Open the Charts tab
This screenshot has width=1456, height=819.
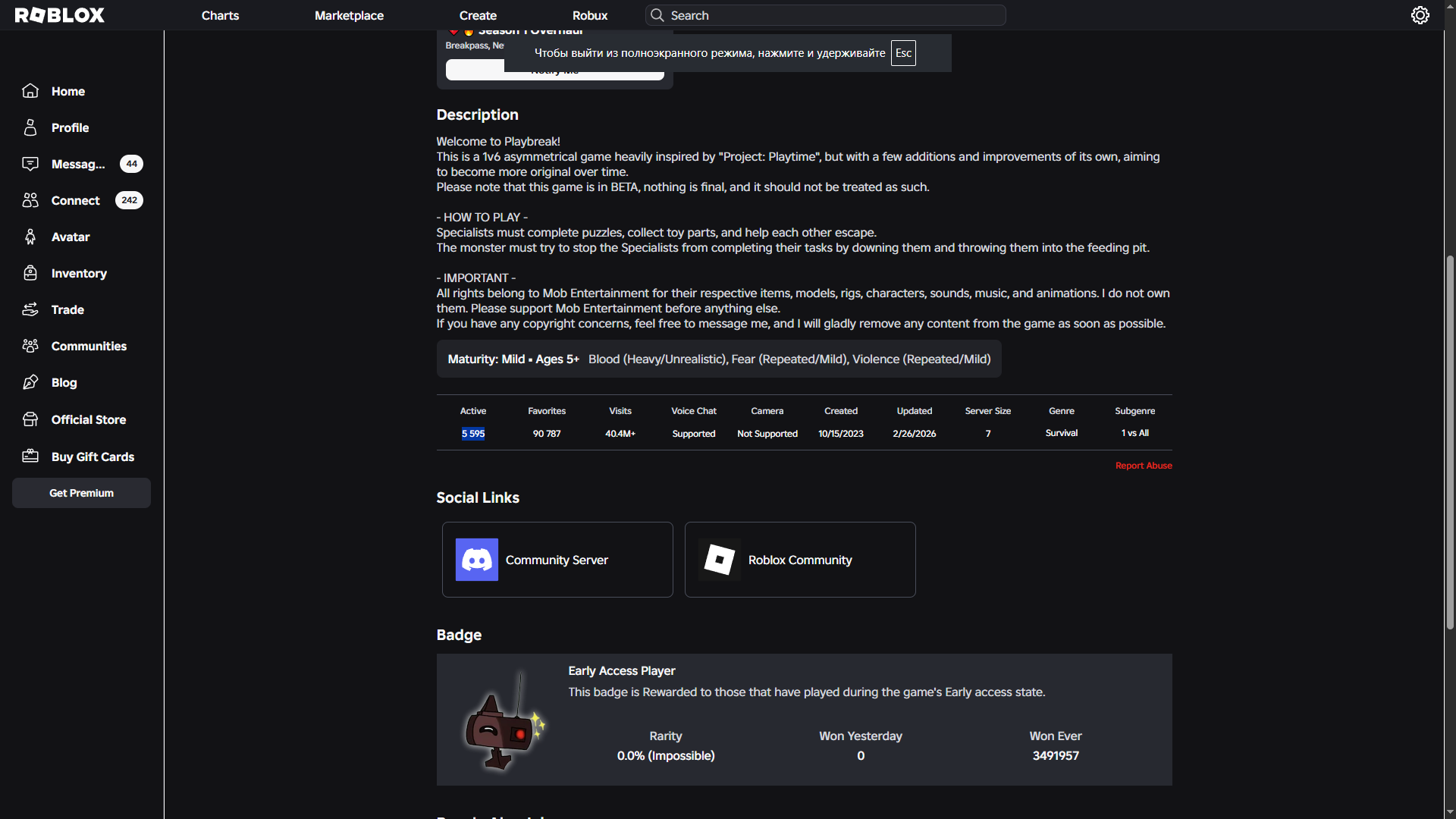click(x=220, y=15)
